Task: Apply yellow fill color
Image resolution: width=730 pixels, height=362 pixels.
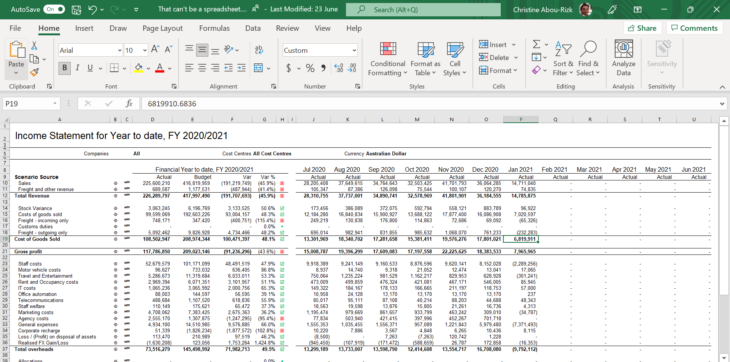Action: point(138,68)
